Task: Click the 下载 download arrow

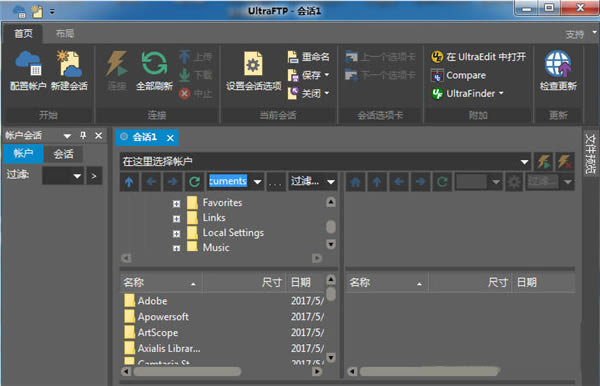Action: click(184, 75)
